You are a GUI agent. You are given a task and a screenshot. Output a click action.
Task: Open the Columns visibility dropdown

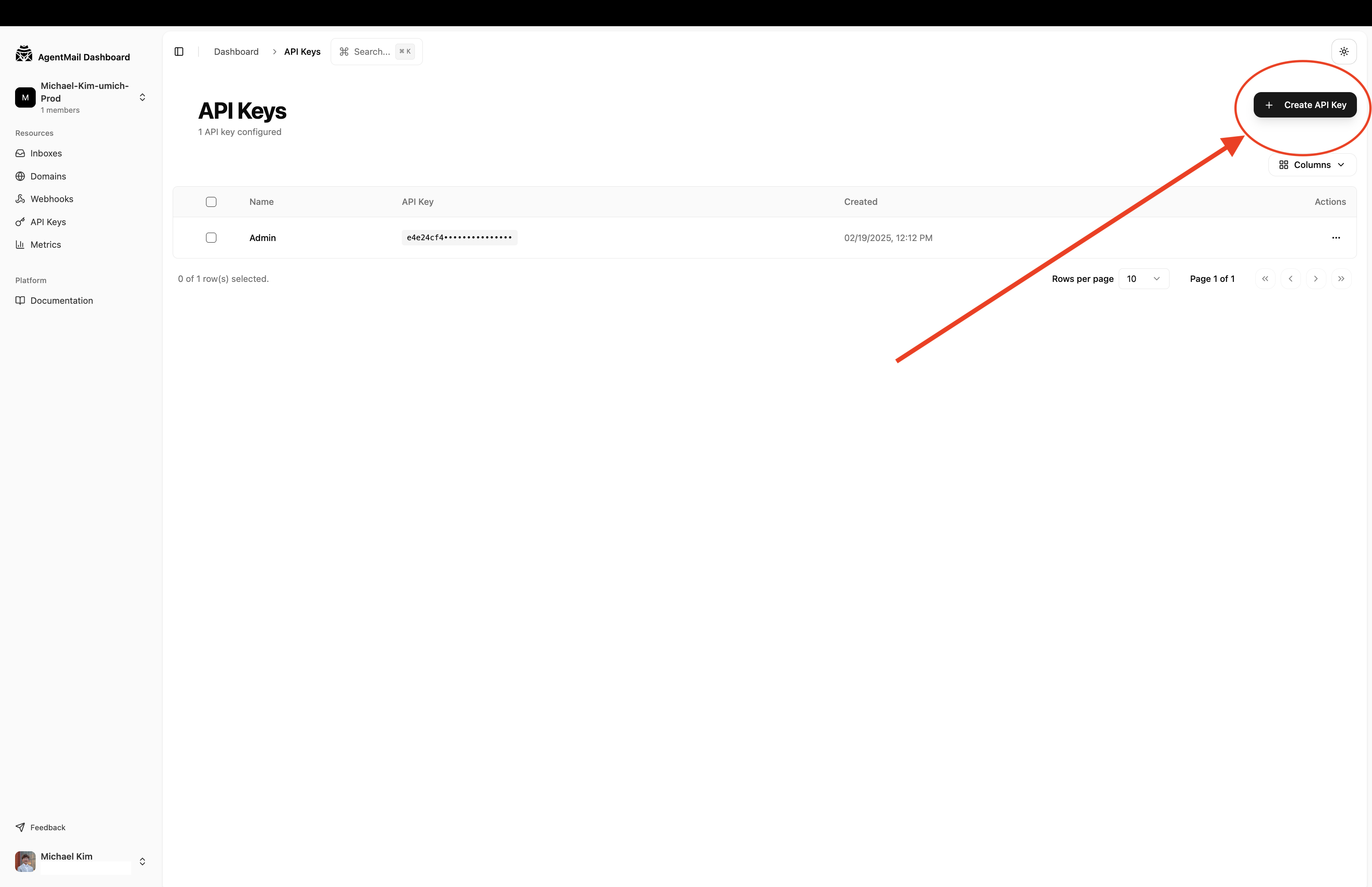tap(1312, 165)
